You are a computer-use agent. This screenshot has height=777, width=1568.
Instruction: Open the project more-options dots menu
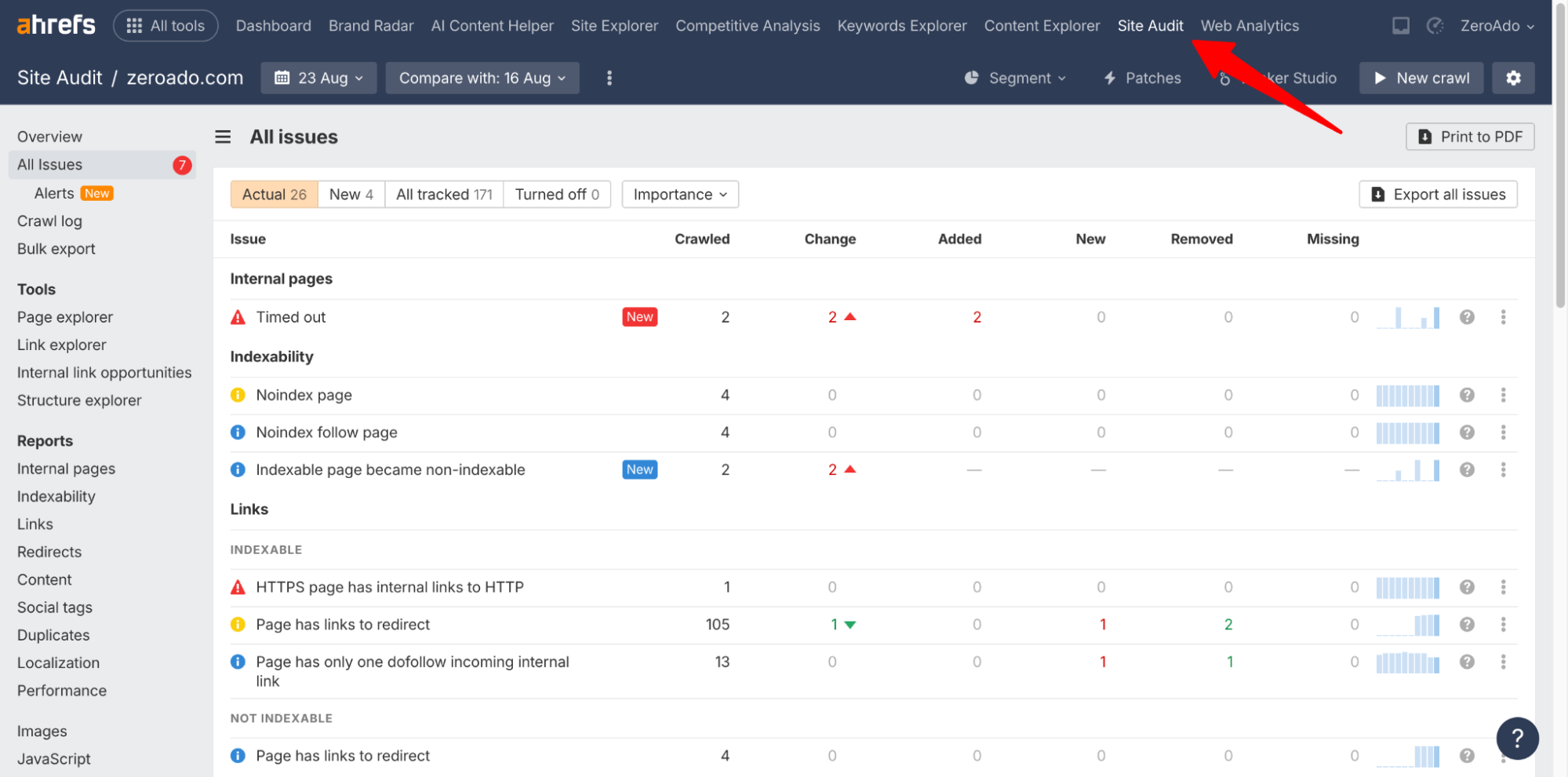click(609, 78)
